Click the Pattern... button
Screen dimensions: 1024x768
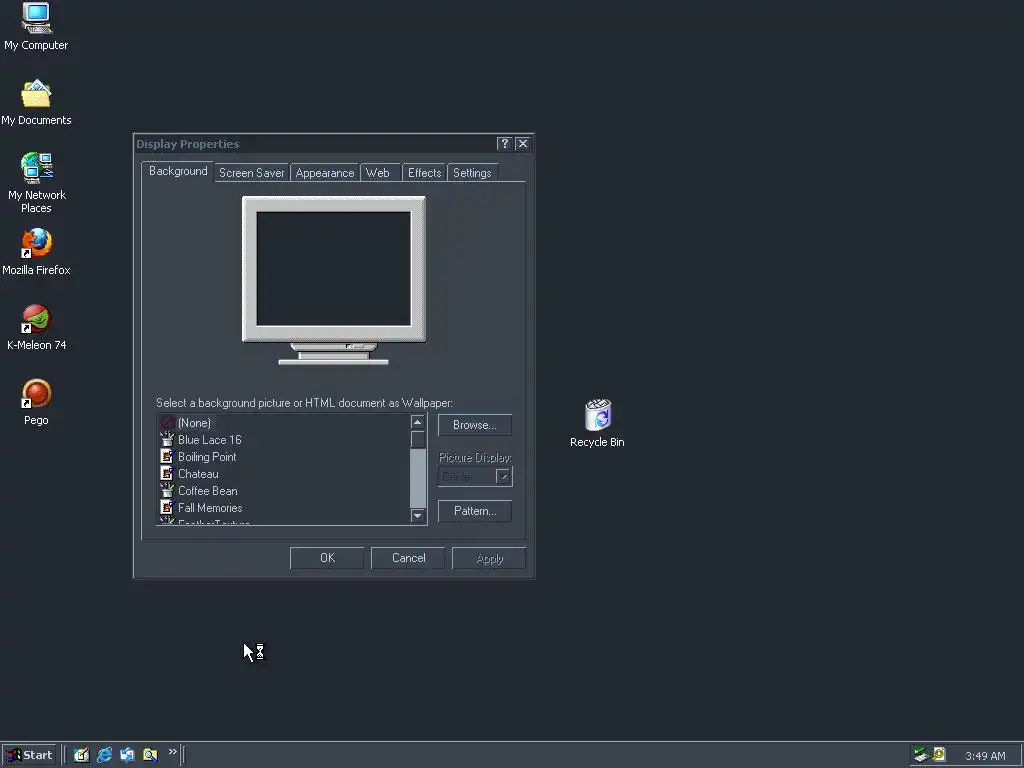tap(475, 511)
